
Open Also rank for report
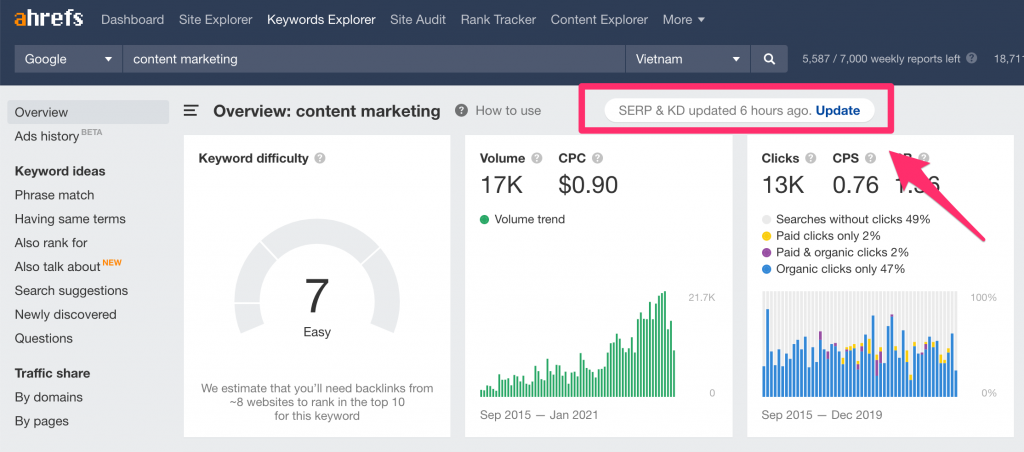[x=51, y=243]
